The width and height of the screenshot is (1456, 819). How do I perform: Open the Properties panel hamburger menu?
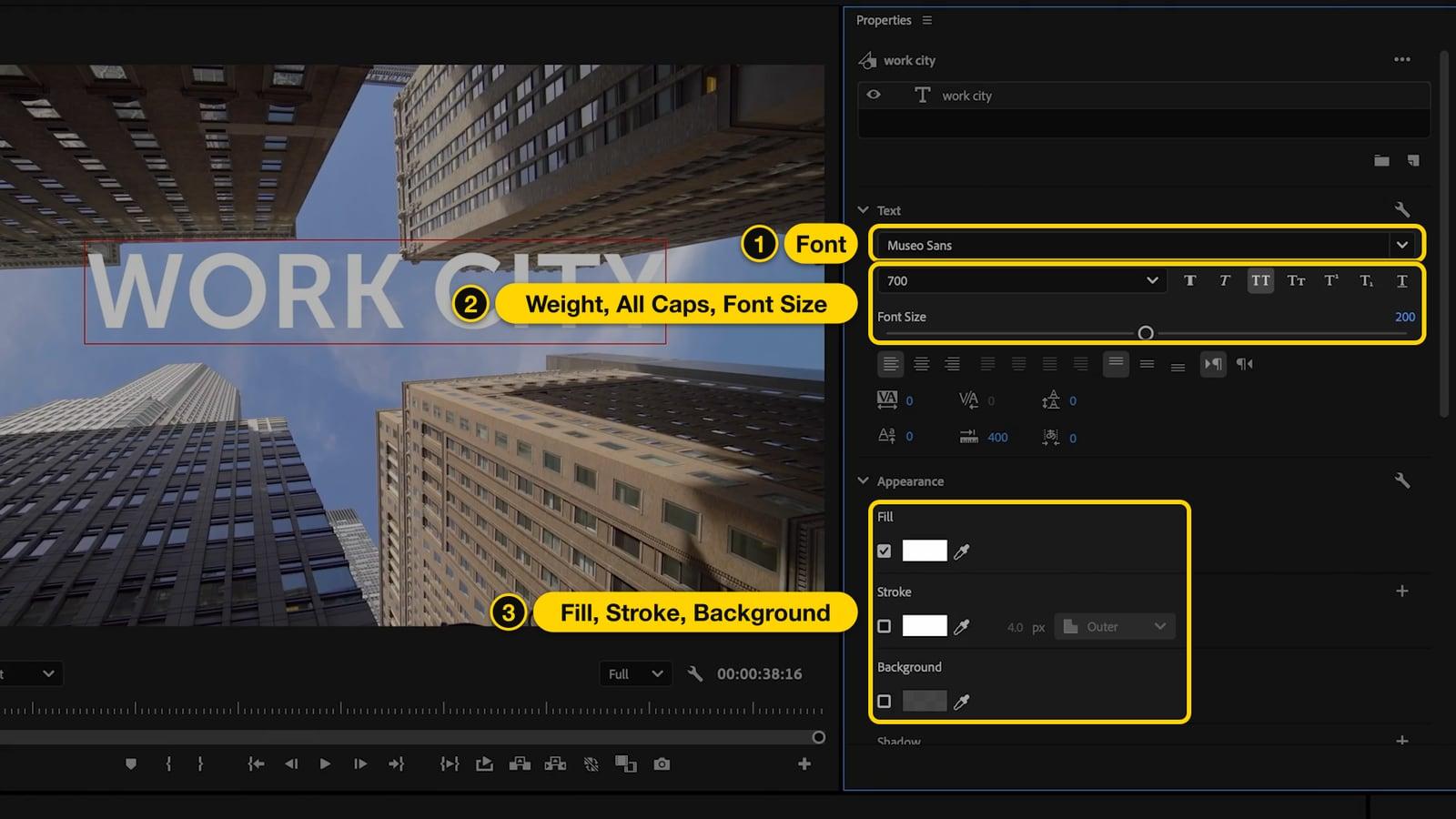pos(927,20)
